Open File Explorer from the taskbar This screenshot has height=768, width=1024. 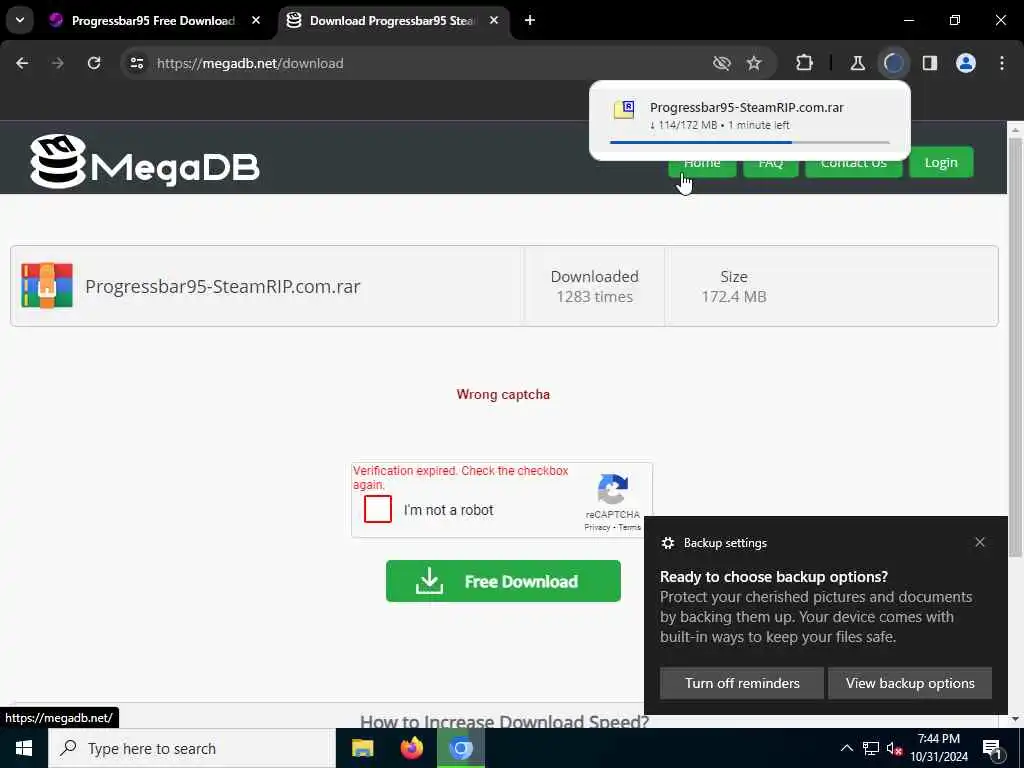pyautogui.click(x=362, y=748)
